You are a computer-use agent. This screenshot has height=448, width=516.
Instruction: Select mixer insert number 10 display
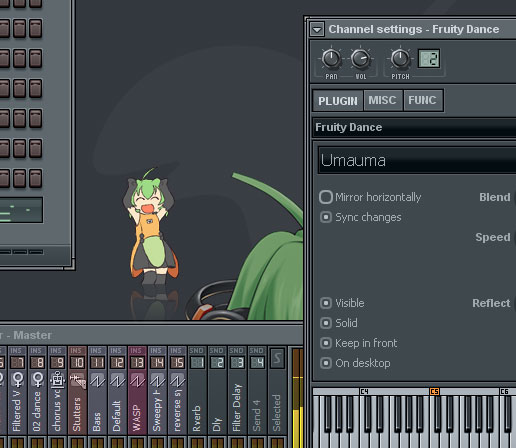(x=77, y=362)
